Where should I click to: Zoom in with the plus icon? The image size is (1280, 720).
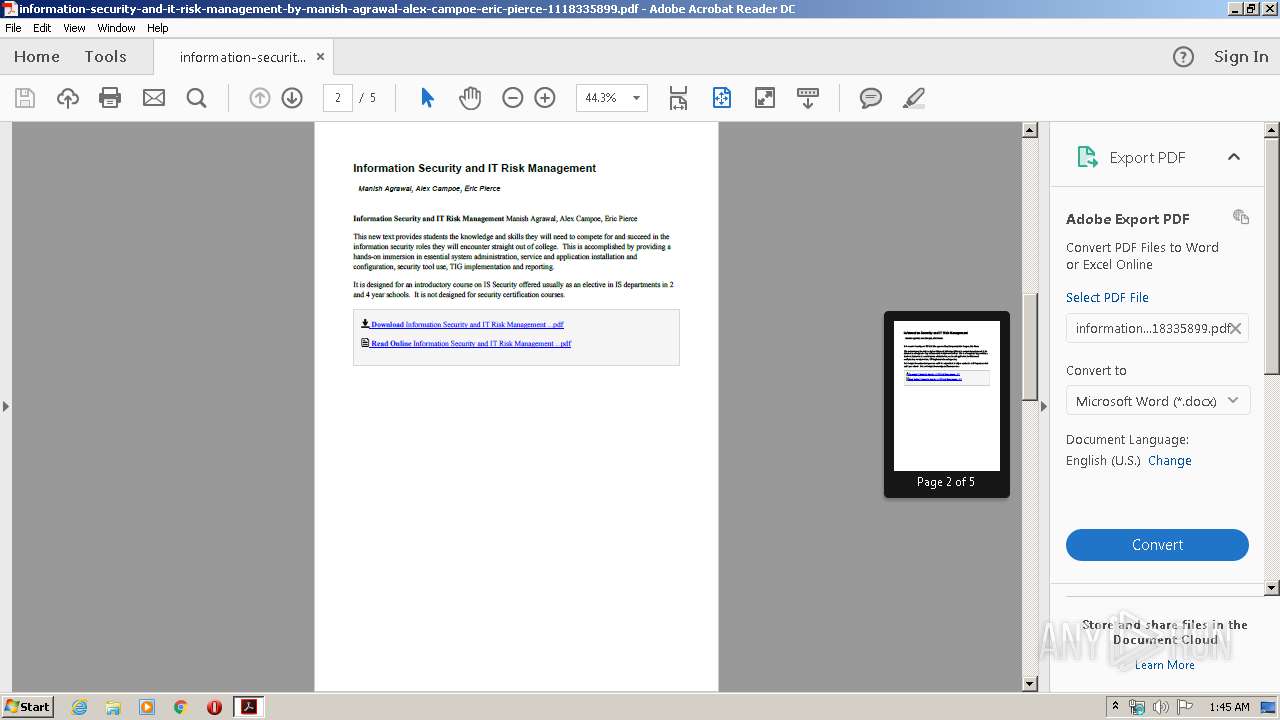tap(545, 98)
